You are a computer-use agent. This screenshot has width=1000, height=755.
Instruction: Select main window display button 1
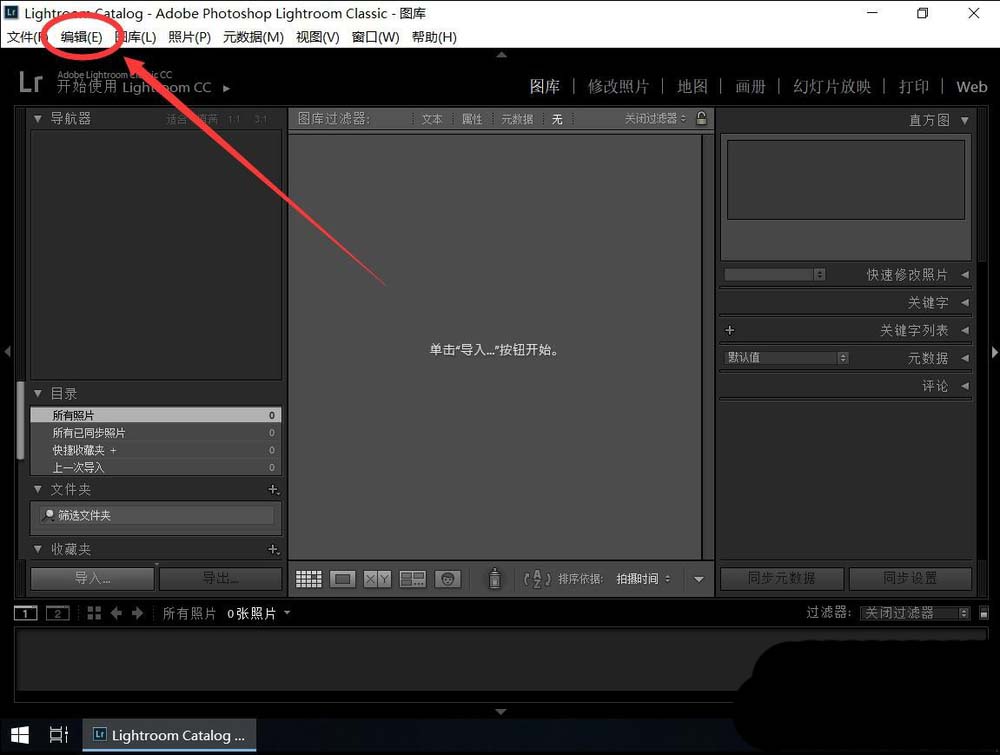26,613
